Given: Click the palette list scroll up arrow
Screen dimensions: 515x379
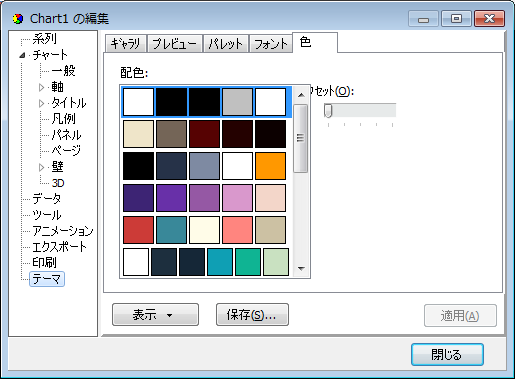Looking at the screenshot, I should point(301,95).
